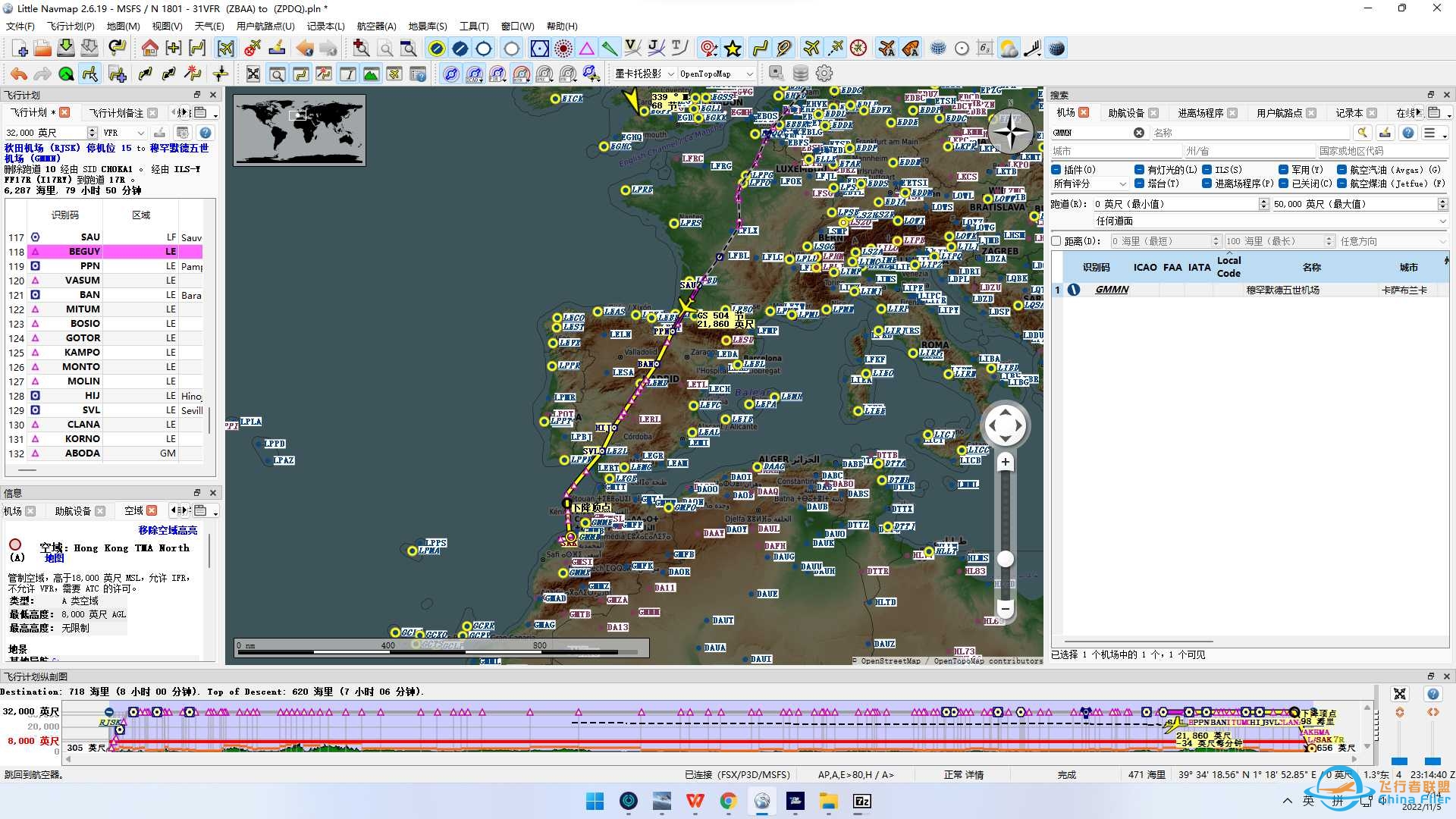This screenshot has height=819, width=1456.
Task: Open the OpenTopoMap theme dropdown
Action: (716, 74)
